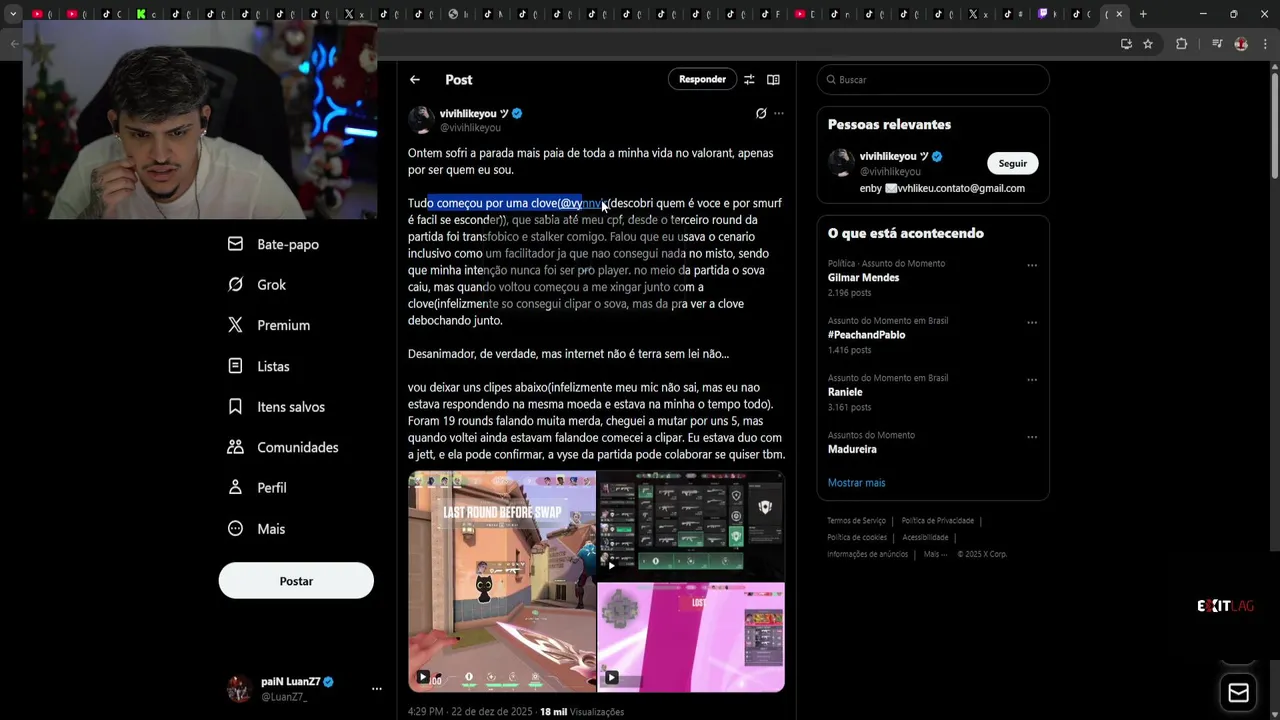Click the Chrome extensions puzzle icon
The image size is (1280, 720).
[x=1181, y=44]
